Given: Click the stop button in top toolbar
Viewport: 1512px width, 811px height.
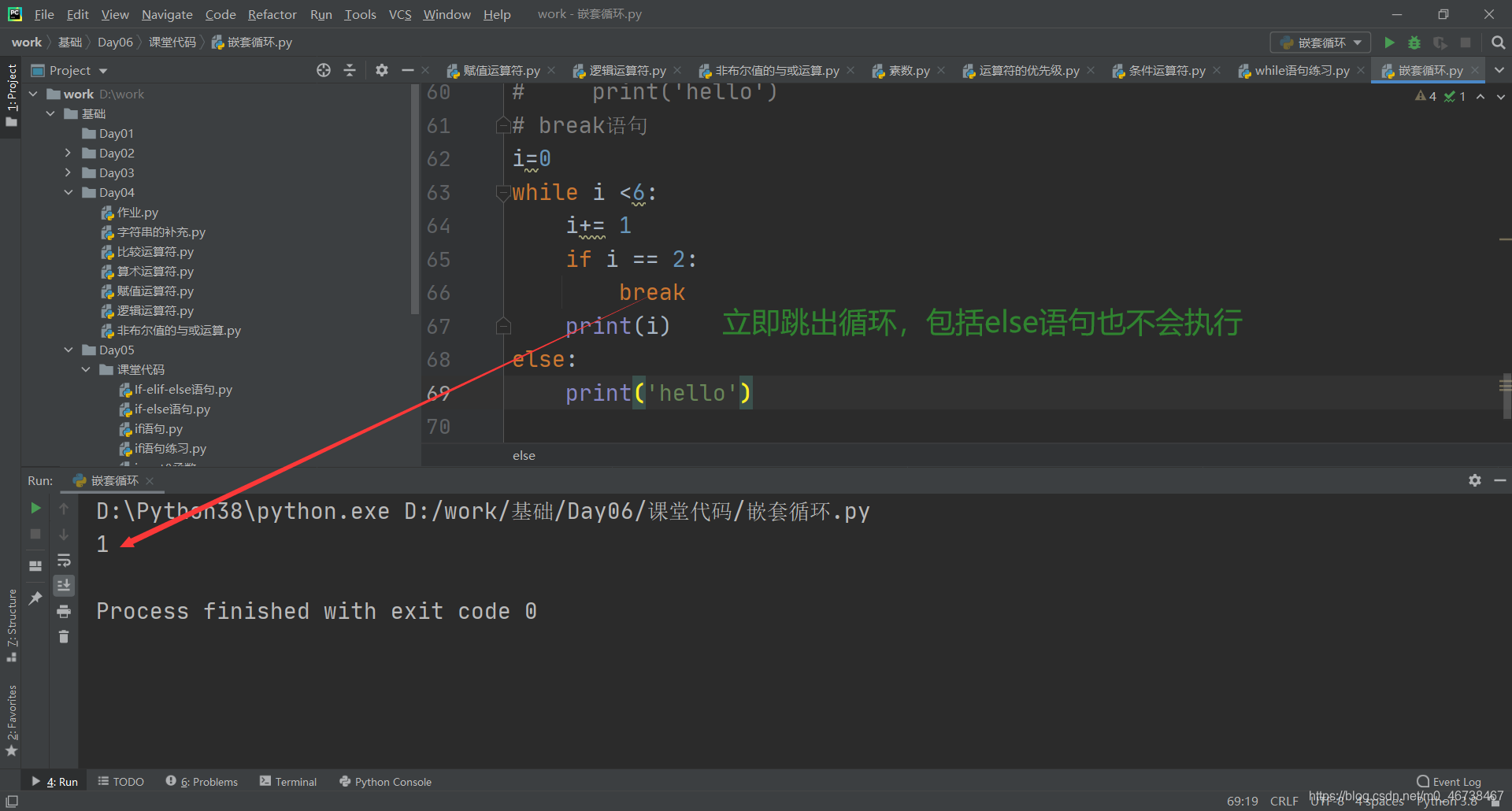Looking at the screenshot, I should [x=1466, y=43].
